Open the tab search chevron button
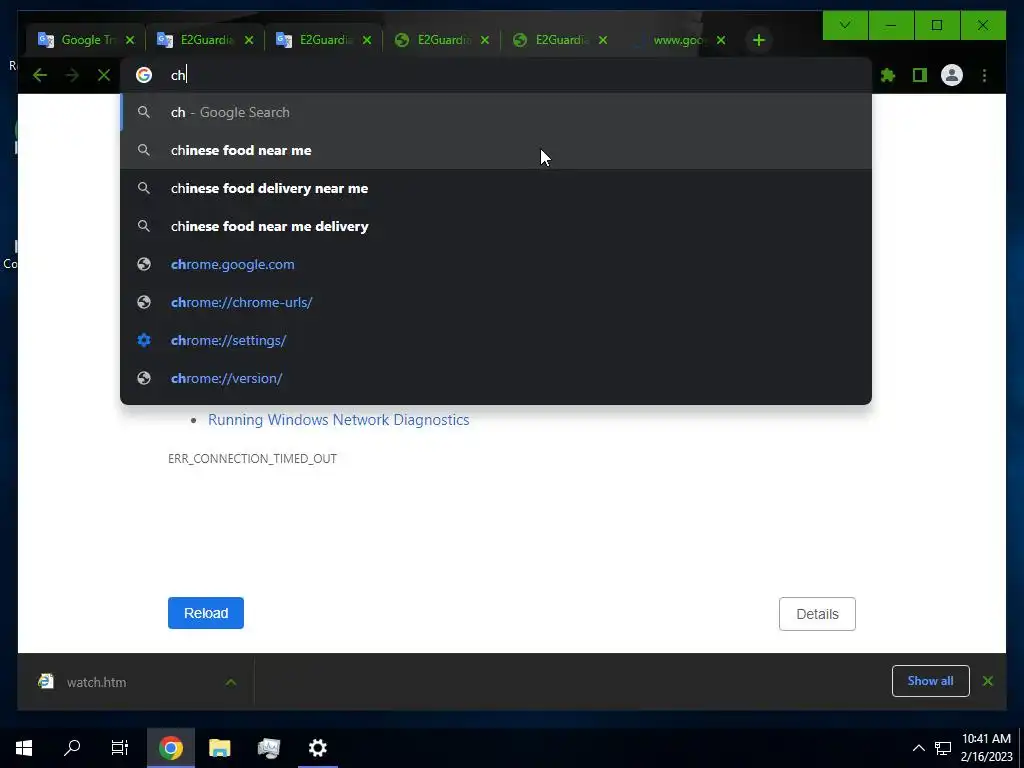Screen dimensions: 1024x768 [845, 25]
